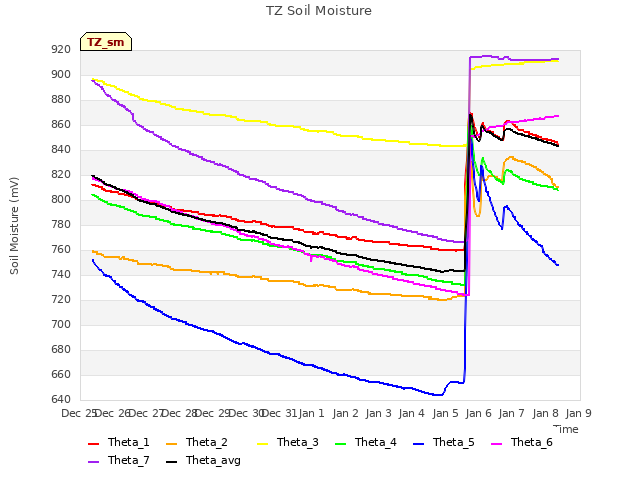
Task: Click the blue Theta_5 legend swatch
Action: [x=419, y=444]
